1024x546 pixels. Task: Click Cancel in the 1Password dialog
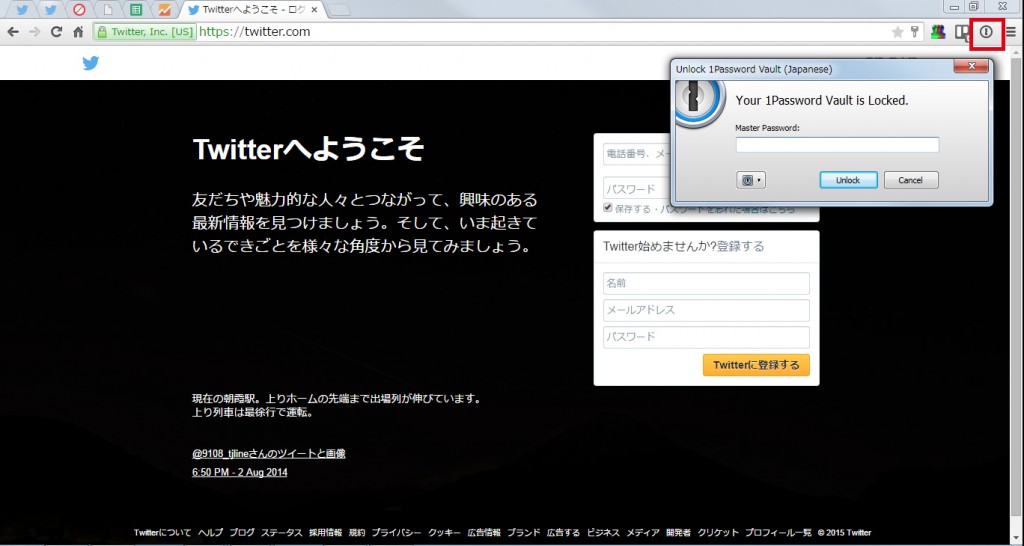[910, 180]
